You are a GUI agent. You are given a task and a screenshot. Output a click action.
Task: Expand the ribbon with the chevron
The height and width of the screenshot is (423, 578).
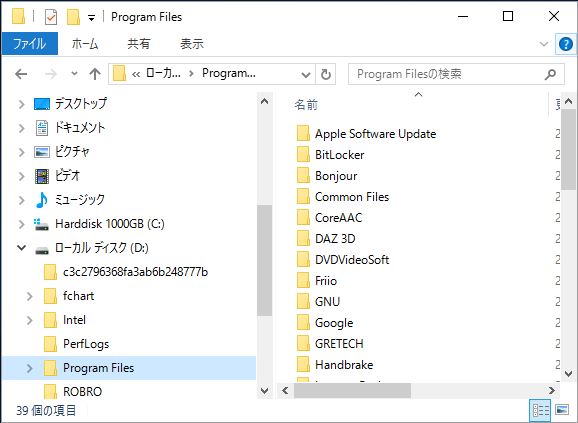544,44
